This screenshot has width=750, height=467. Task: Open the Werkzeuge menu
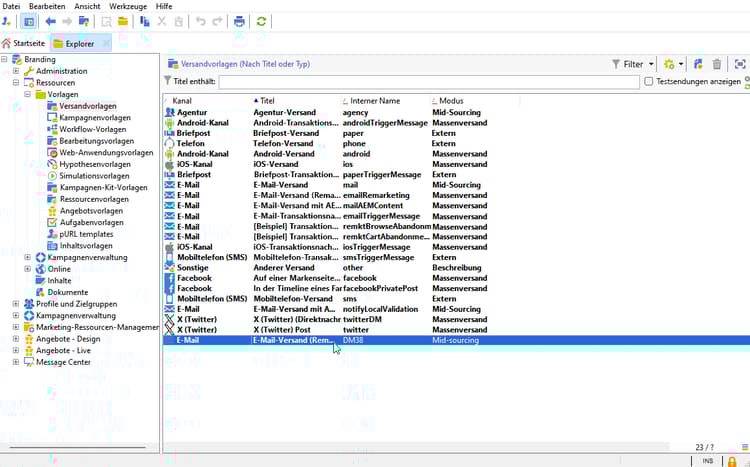coord(128,6)
